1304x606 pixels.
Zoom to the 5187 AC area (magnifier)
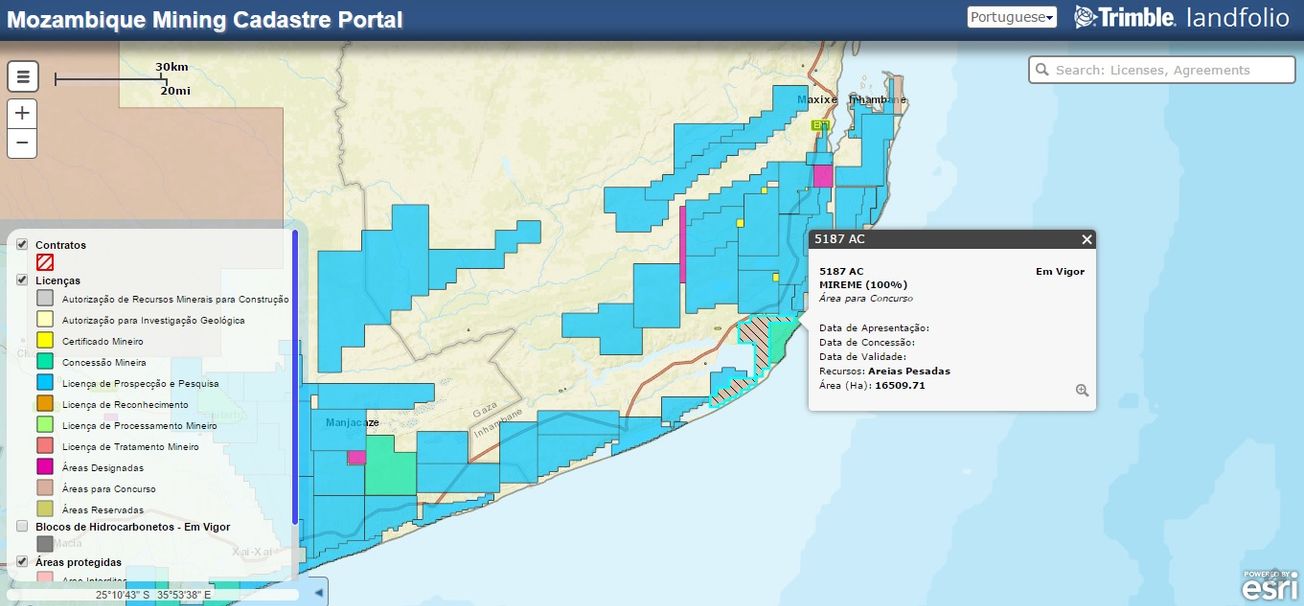(1082, 390)
